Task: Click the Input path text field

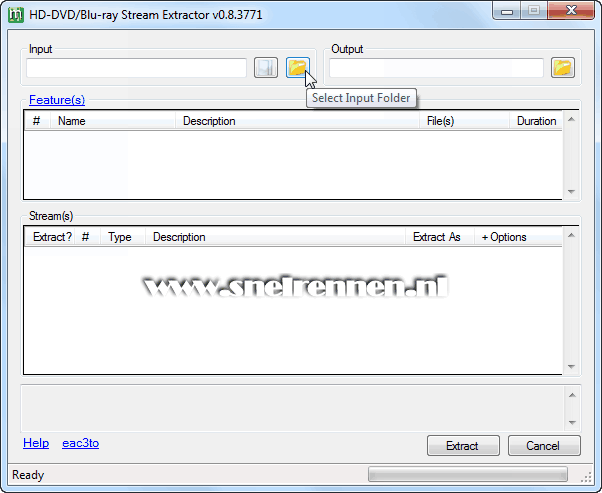Action: coord(136,68)
